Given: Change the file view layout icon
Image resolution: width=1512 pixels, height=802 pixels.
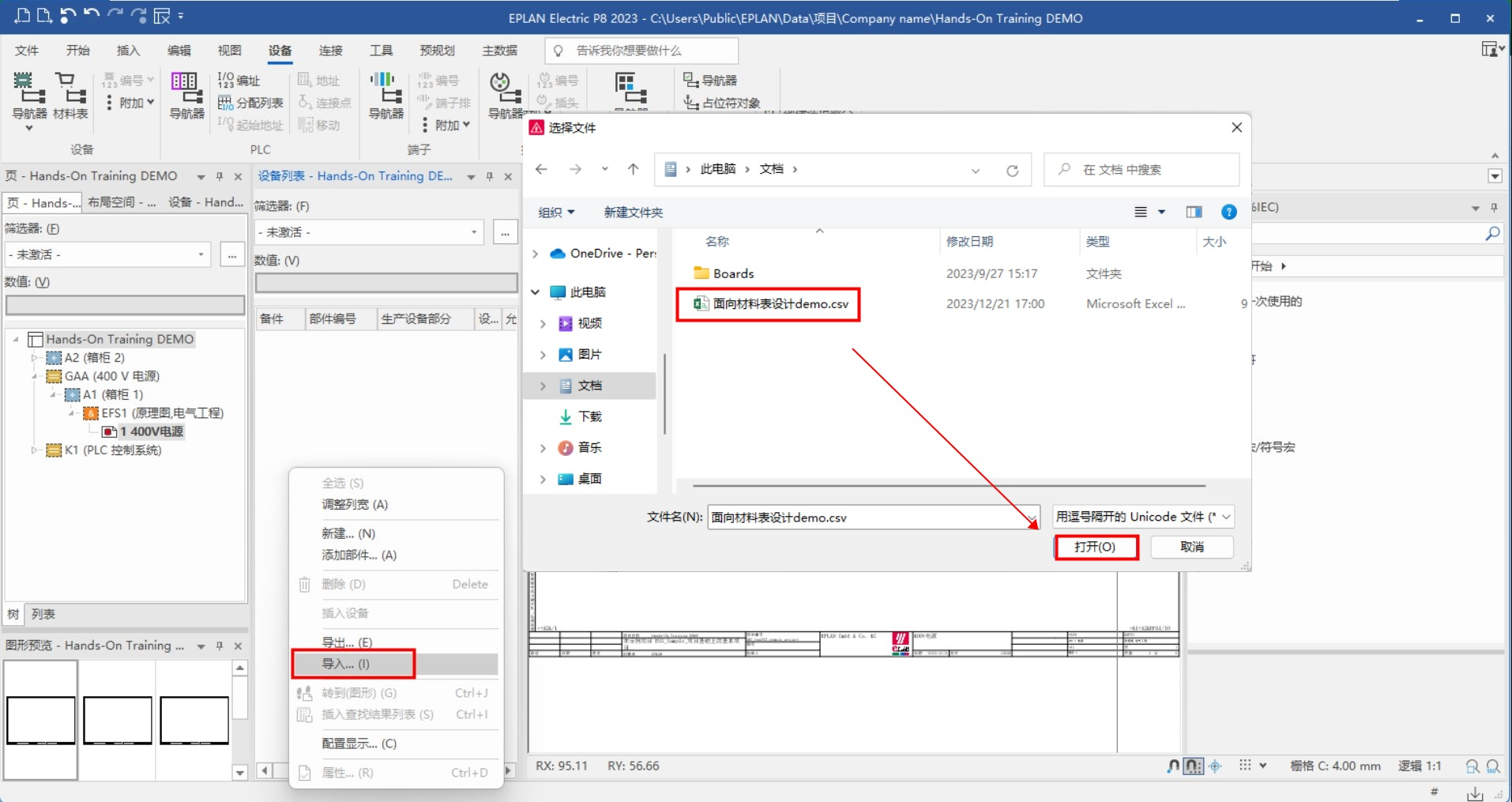Looking at the screenshot, I should [x=1141, y=212].
